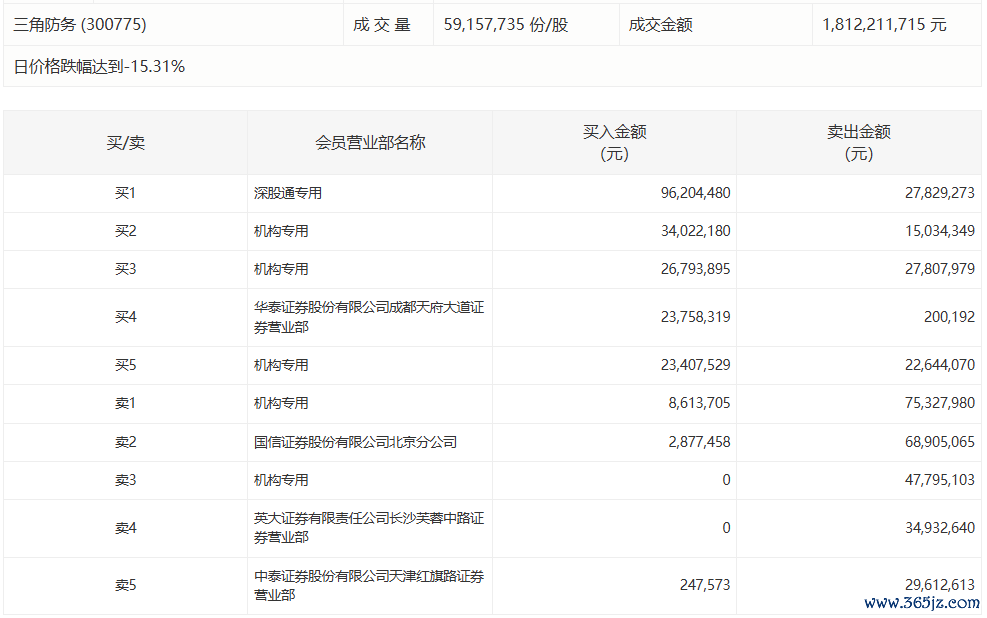This screenshot has height=618, width=987.
Task: Click buy amount 23,758,319
Action: point(696,317)
